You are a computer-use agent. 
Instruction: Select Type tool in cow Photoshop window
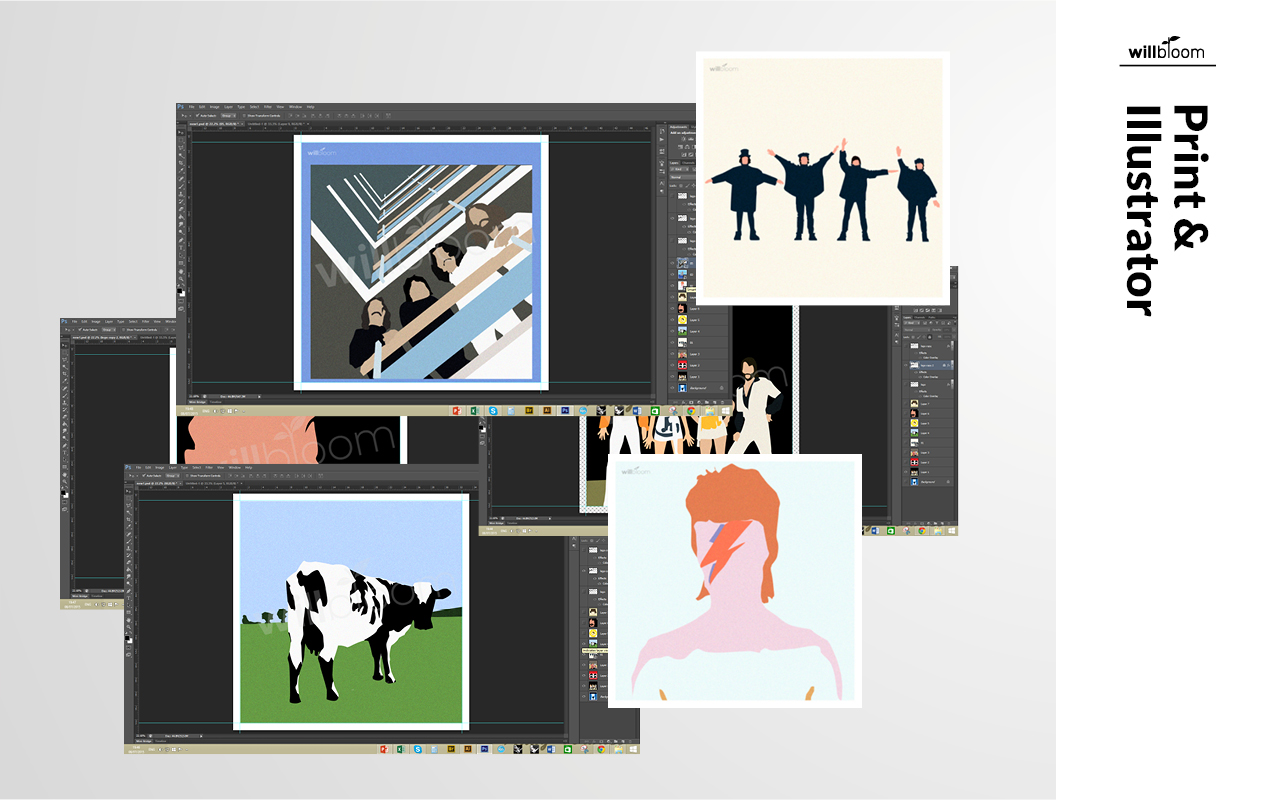click(x=128, y=598)
